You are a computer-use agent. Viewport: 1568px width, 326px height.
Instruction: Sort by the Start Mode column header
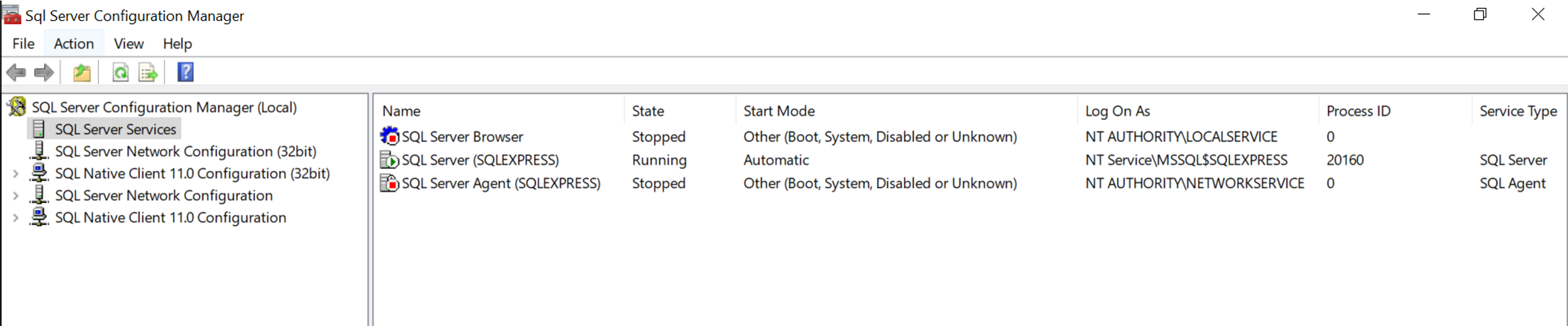pos(779,110)
